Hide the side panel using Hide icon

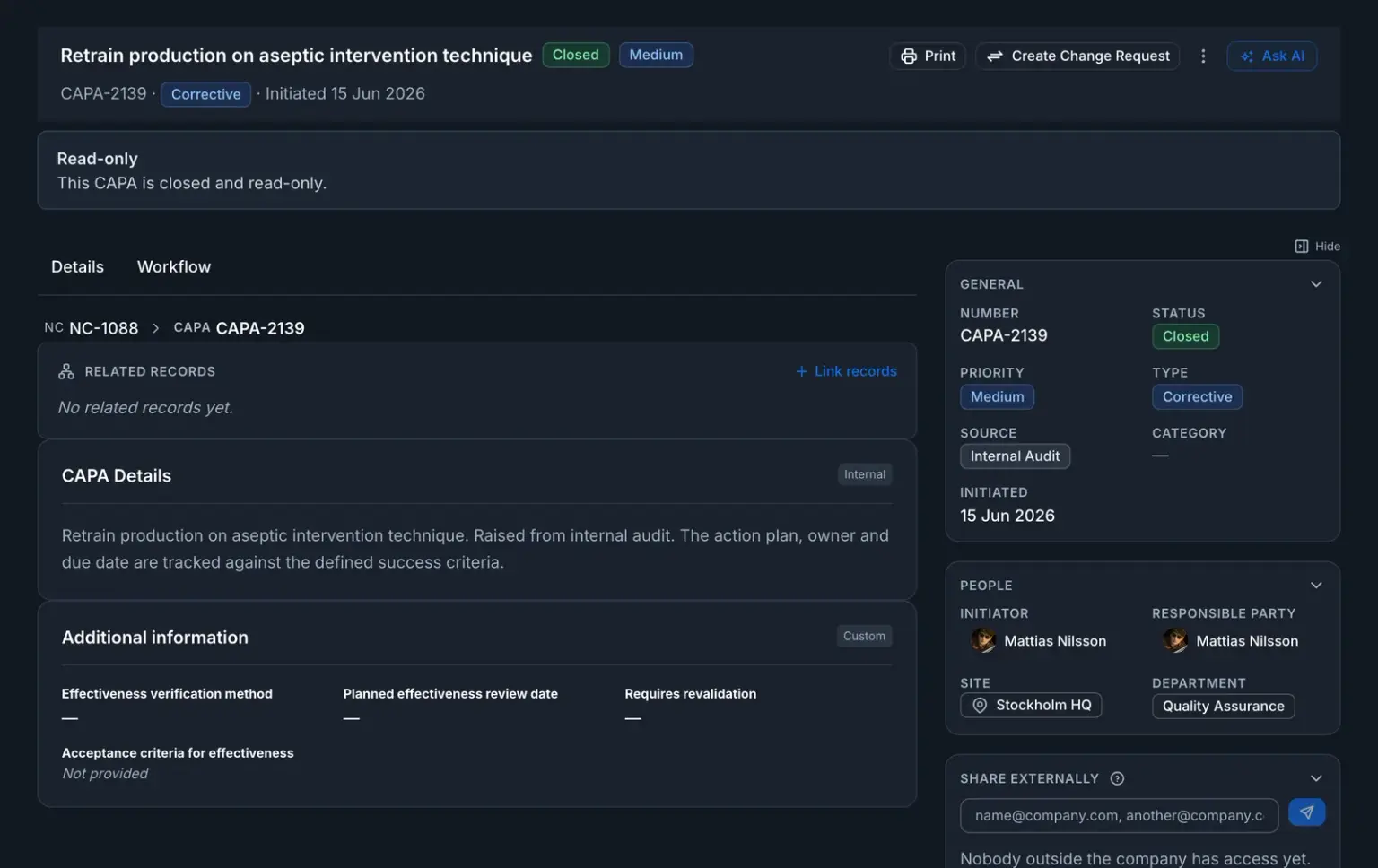click(1301, 246)
